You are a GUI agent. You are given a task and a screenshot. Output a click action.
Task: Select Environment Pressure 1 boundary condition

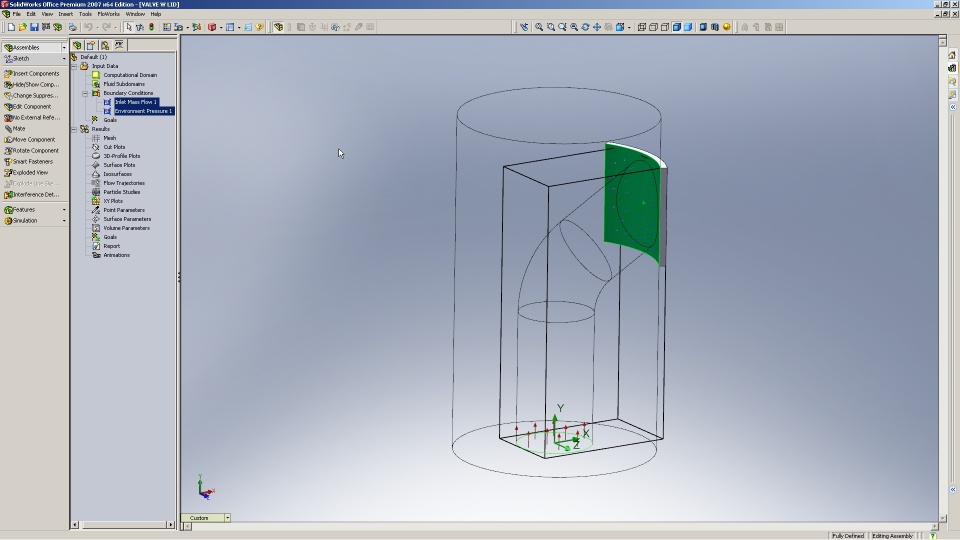tap(143, 111)
